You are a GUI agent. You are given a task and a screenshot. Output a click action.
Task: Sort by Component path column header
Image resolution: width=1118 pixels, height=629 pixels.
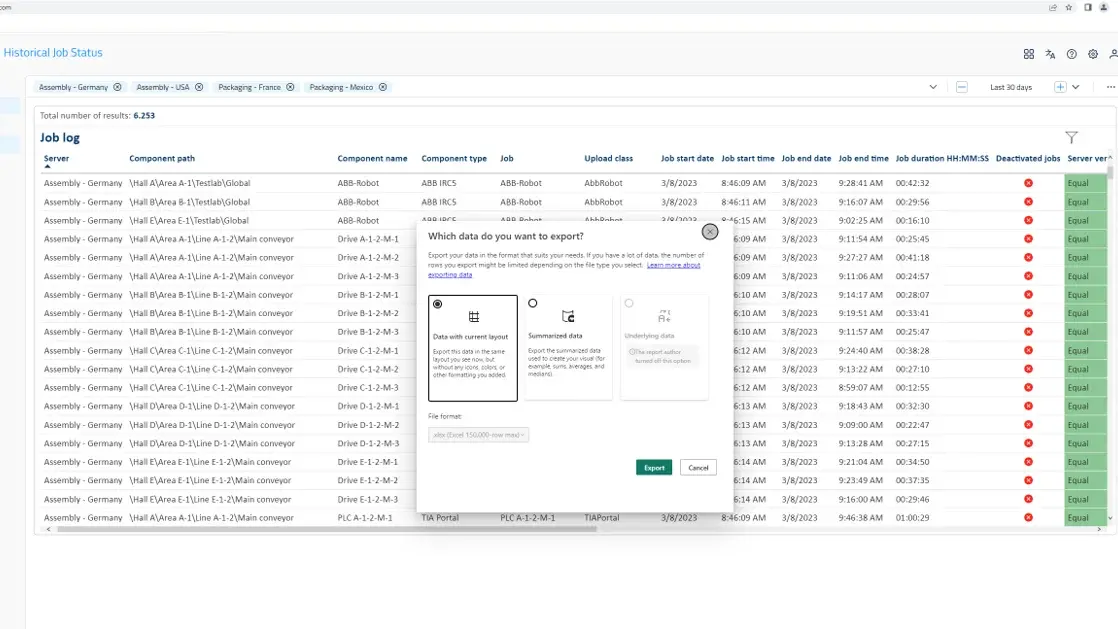162,159
